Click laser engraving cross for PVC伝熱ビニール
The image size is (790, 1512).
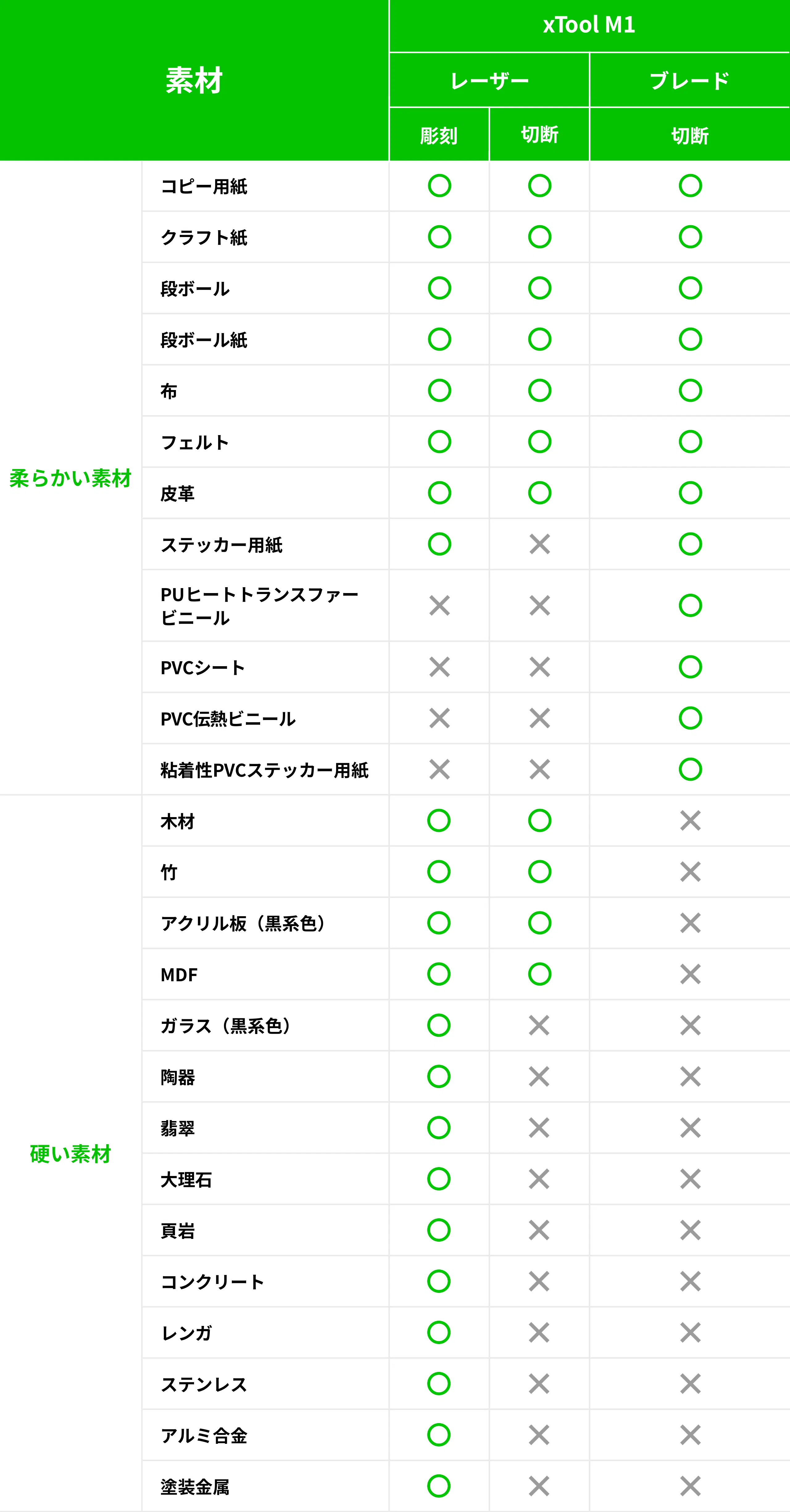439,718
